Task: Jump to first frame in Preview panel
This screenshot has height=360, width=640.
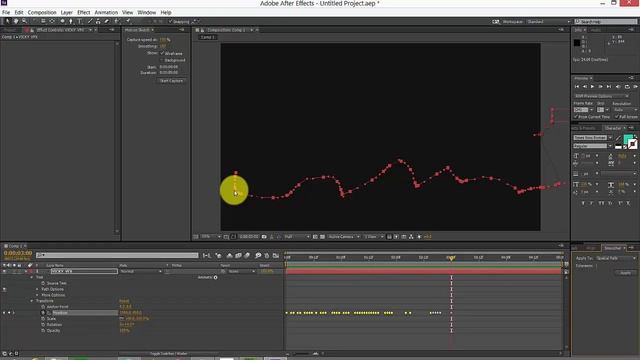Action: coord(577,87)
